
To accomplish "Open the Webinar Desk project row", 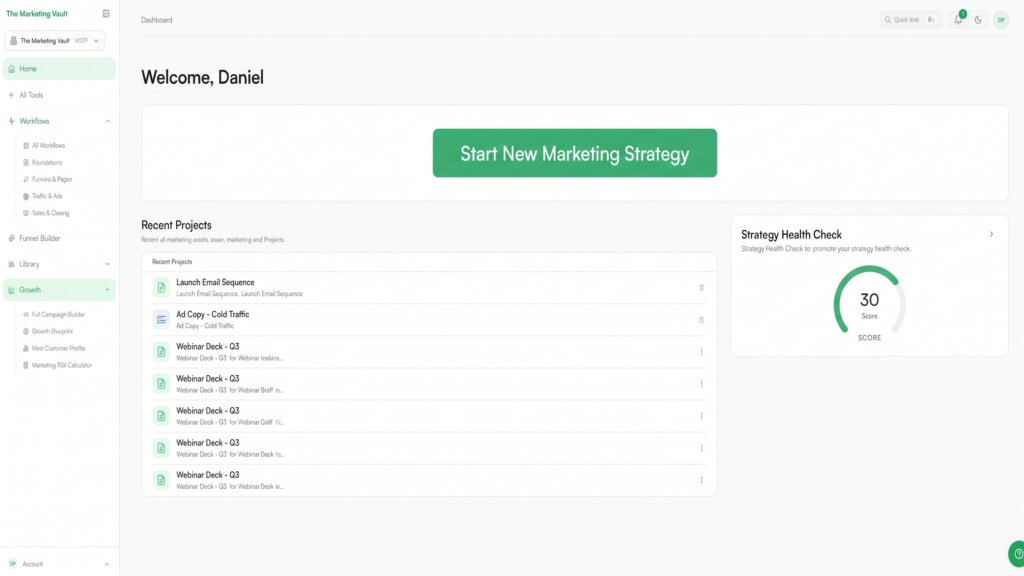I will pos(429,480).
